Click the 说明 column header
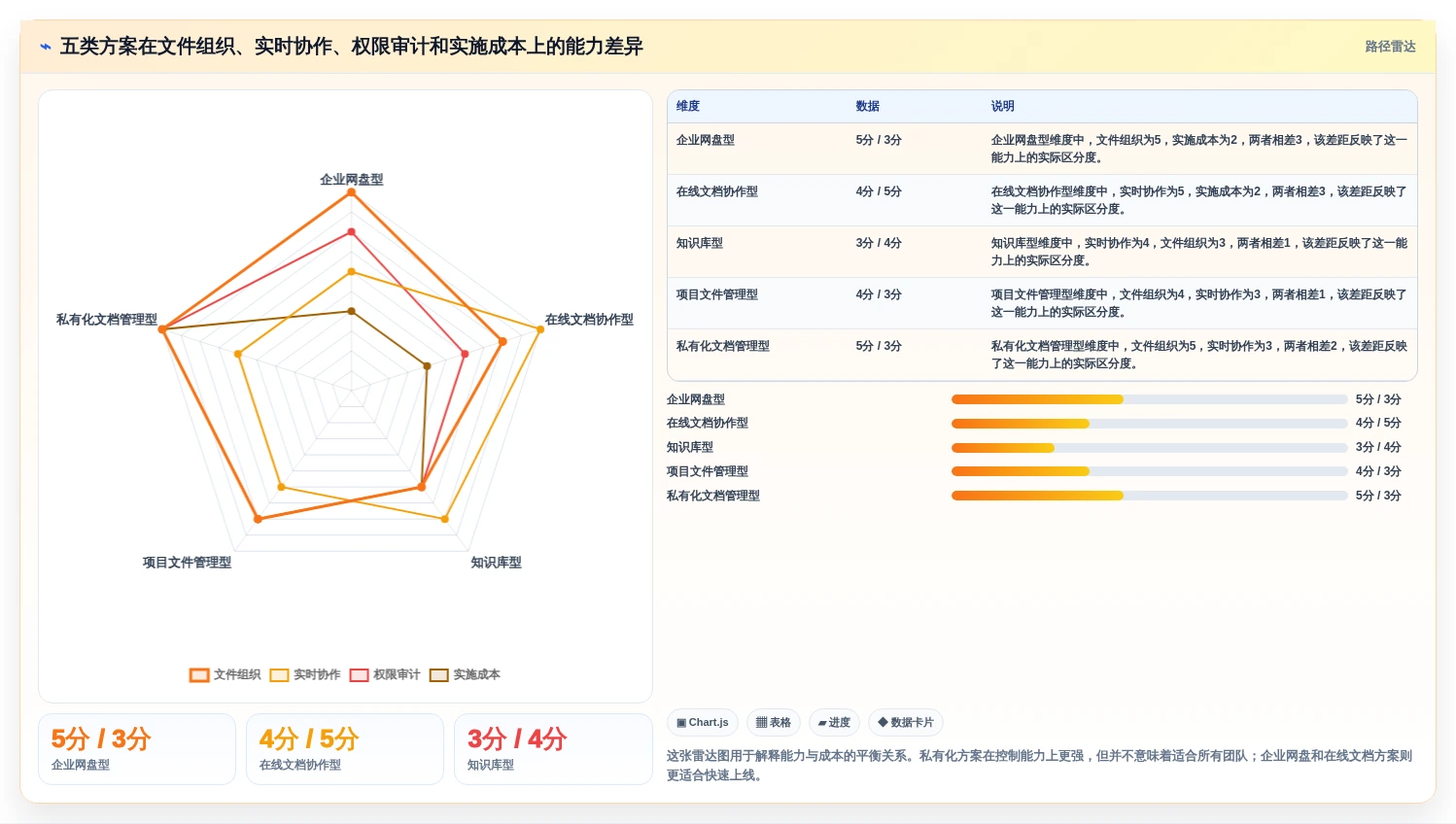Image resolution: width=1456 pixels, height=824 pixels. pos(1003,106)
